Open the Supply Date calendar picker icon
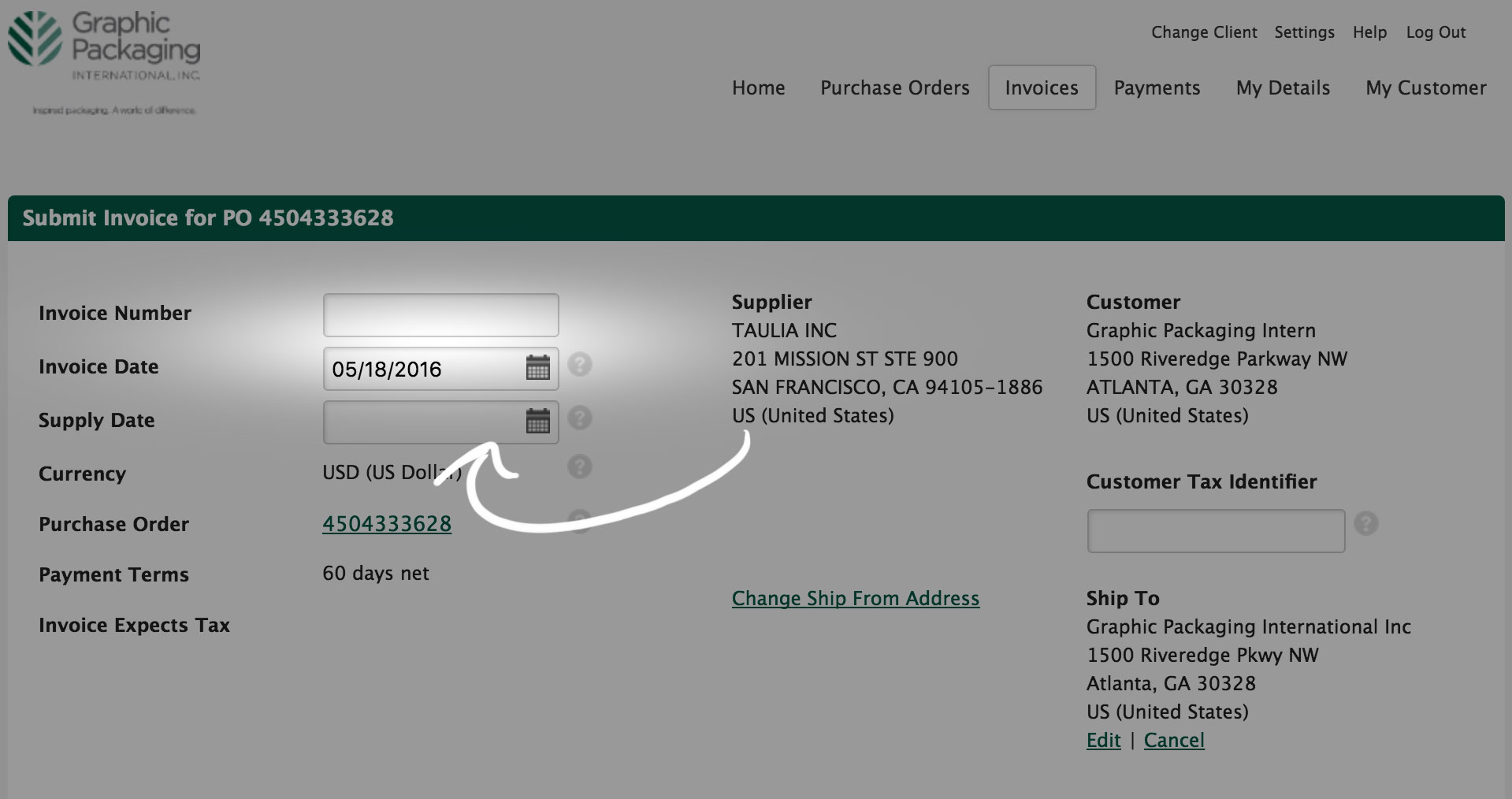The height and width of the screenshot is (799, 1512). [x=538, y=422]
